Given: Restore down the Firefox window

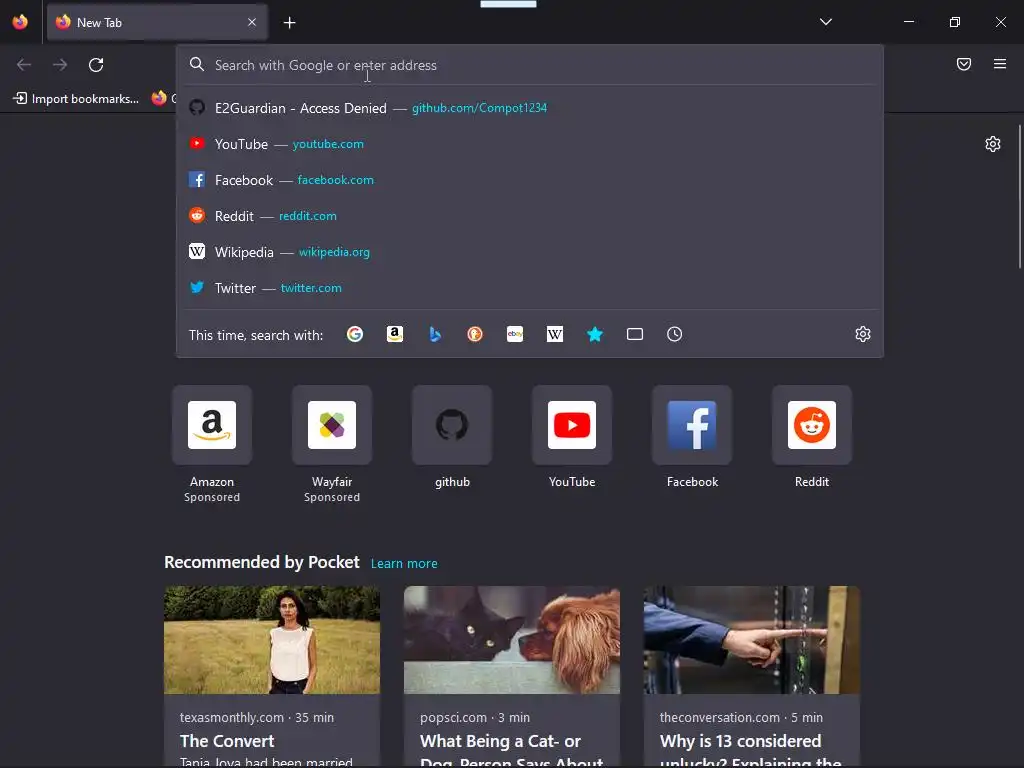Looking at the screenshot, I should click(955, 22).
